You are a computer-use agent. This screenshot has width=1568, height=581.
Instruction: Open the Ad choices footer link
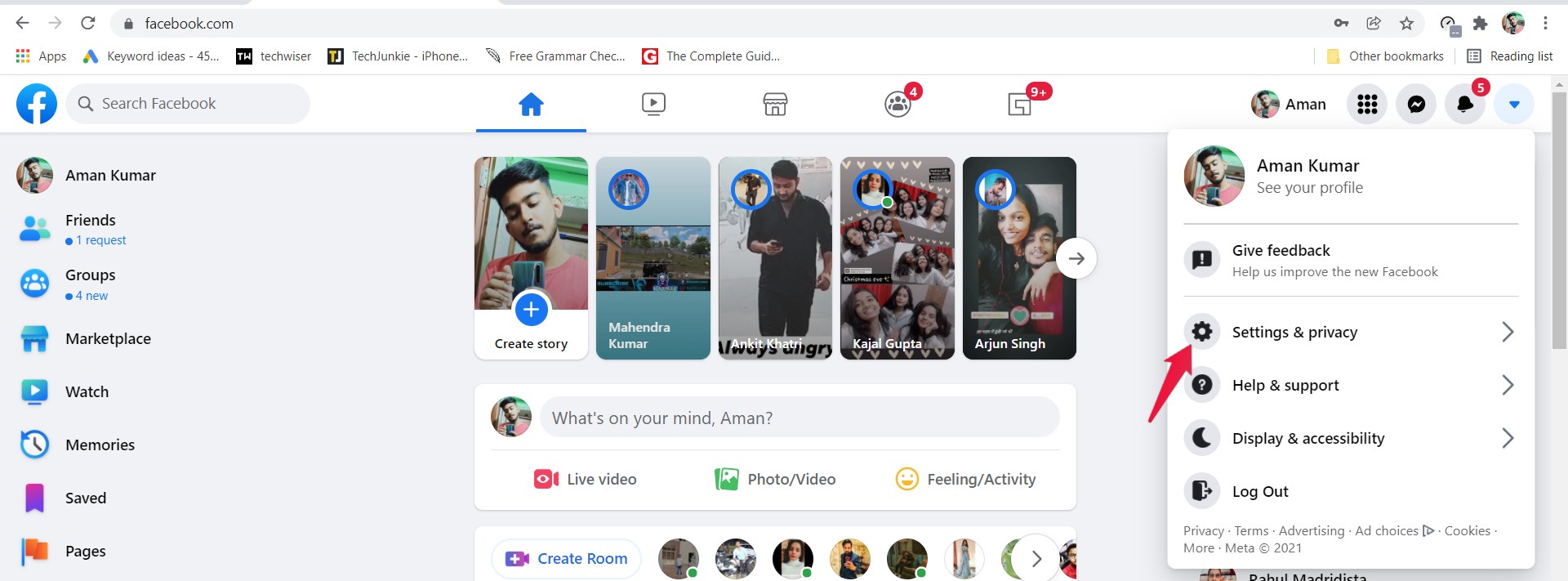1395,531
